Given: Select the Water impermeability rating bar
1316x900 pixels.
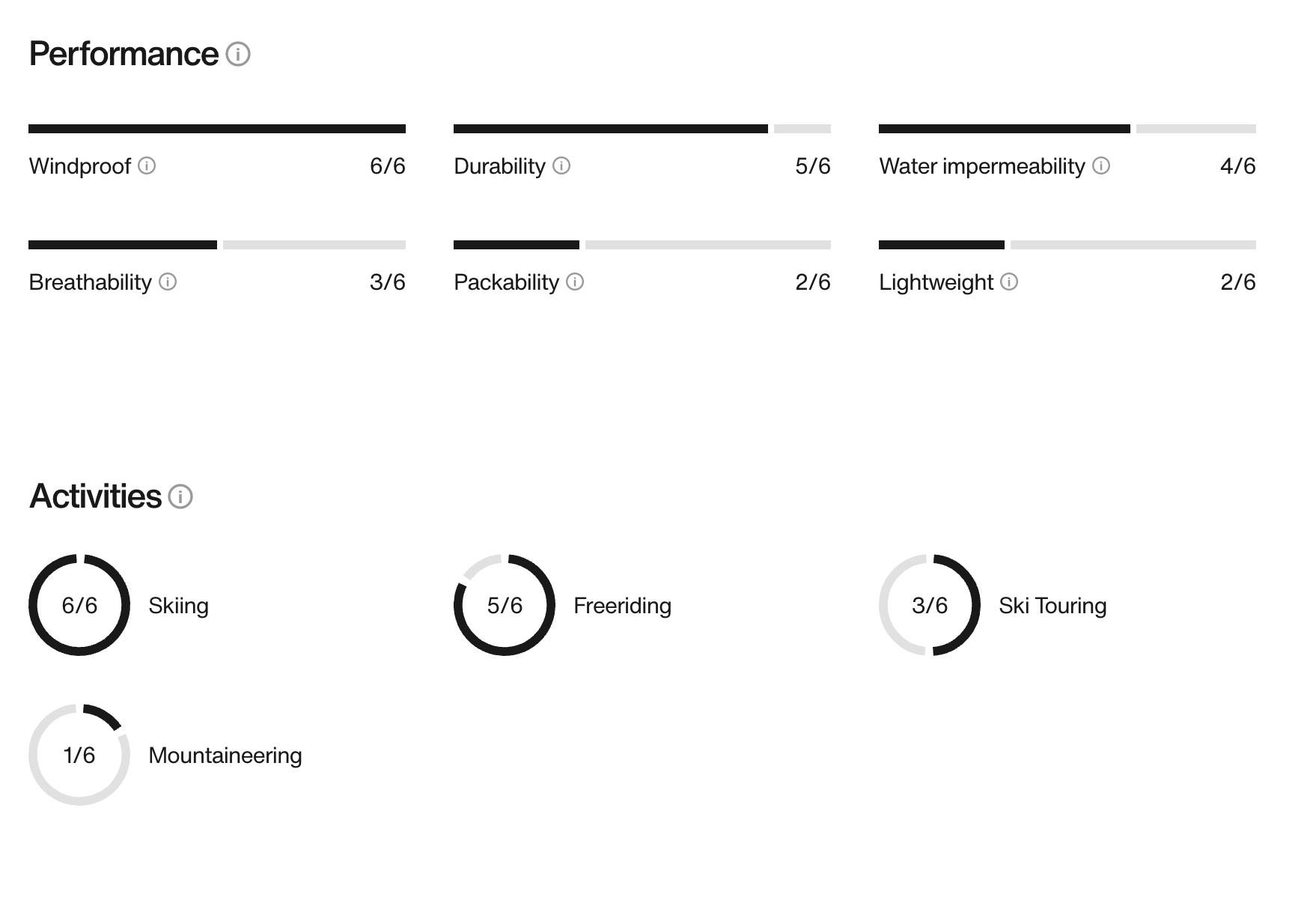Looking at the screenshot, I should (1067, 129).
